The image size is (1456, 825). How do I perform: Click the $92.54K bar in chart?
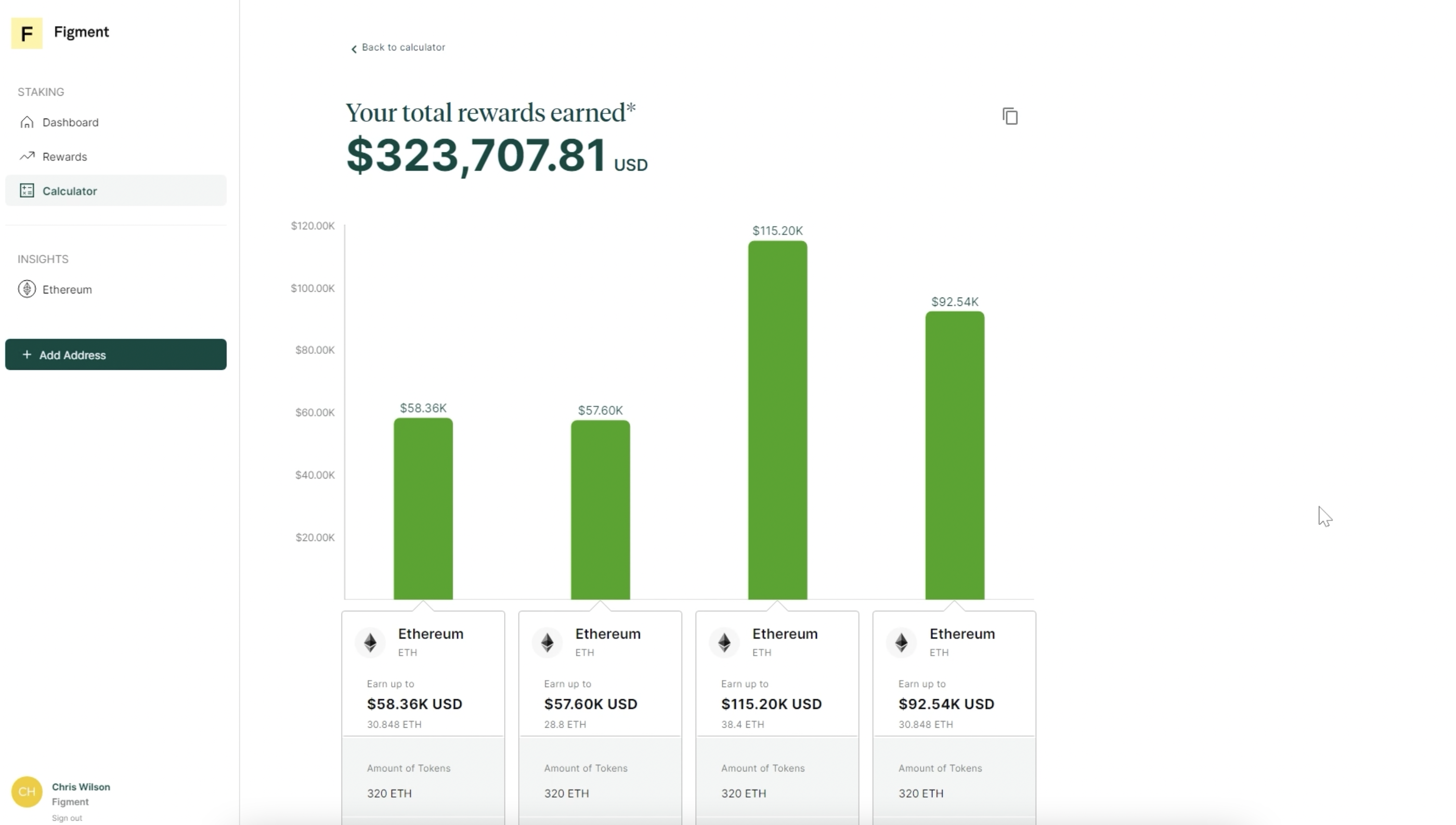[955, 455]
